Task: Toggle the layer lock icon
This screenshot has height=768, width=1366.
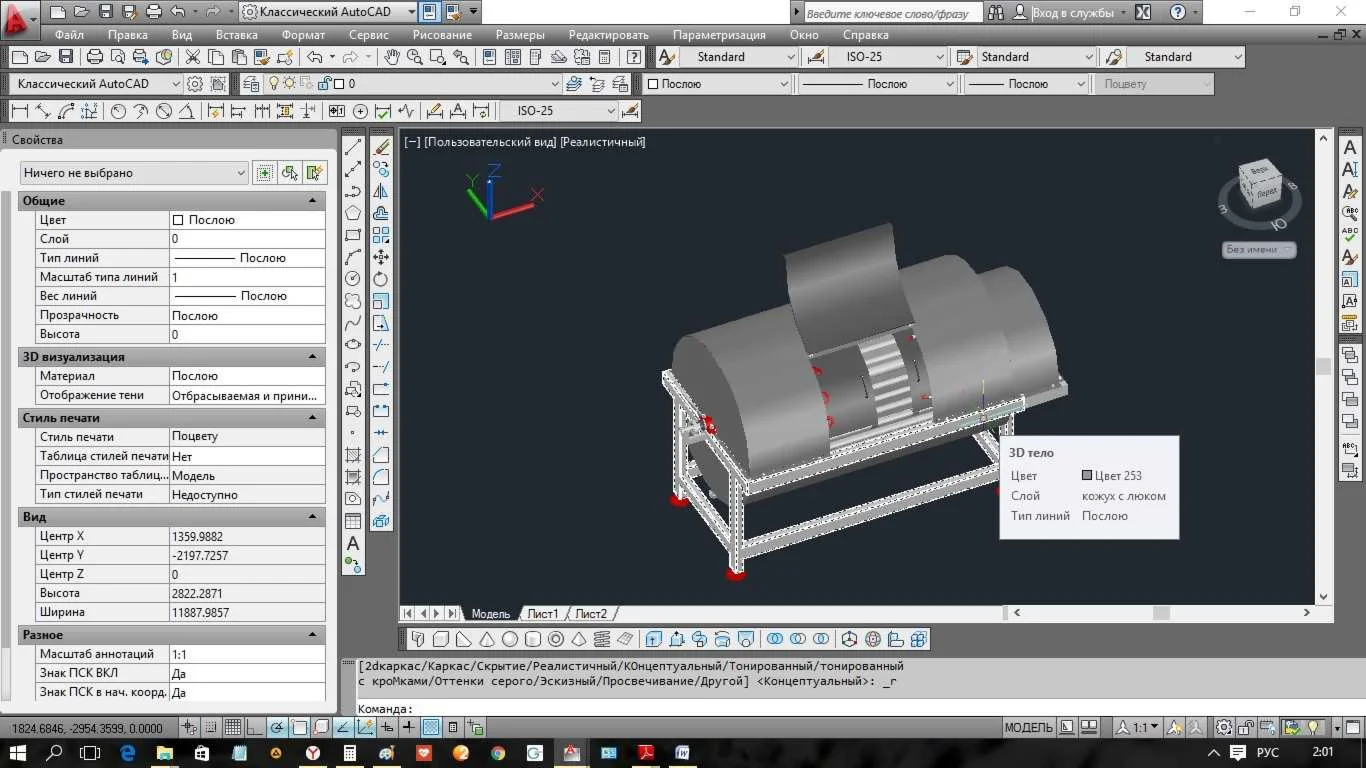Action: pos(322,84)
